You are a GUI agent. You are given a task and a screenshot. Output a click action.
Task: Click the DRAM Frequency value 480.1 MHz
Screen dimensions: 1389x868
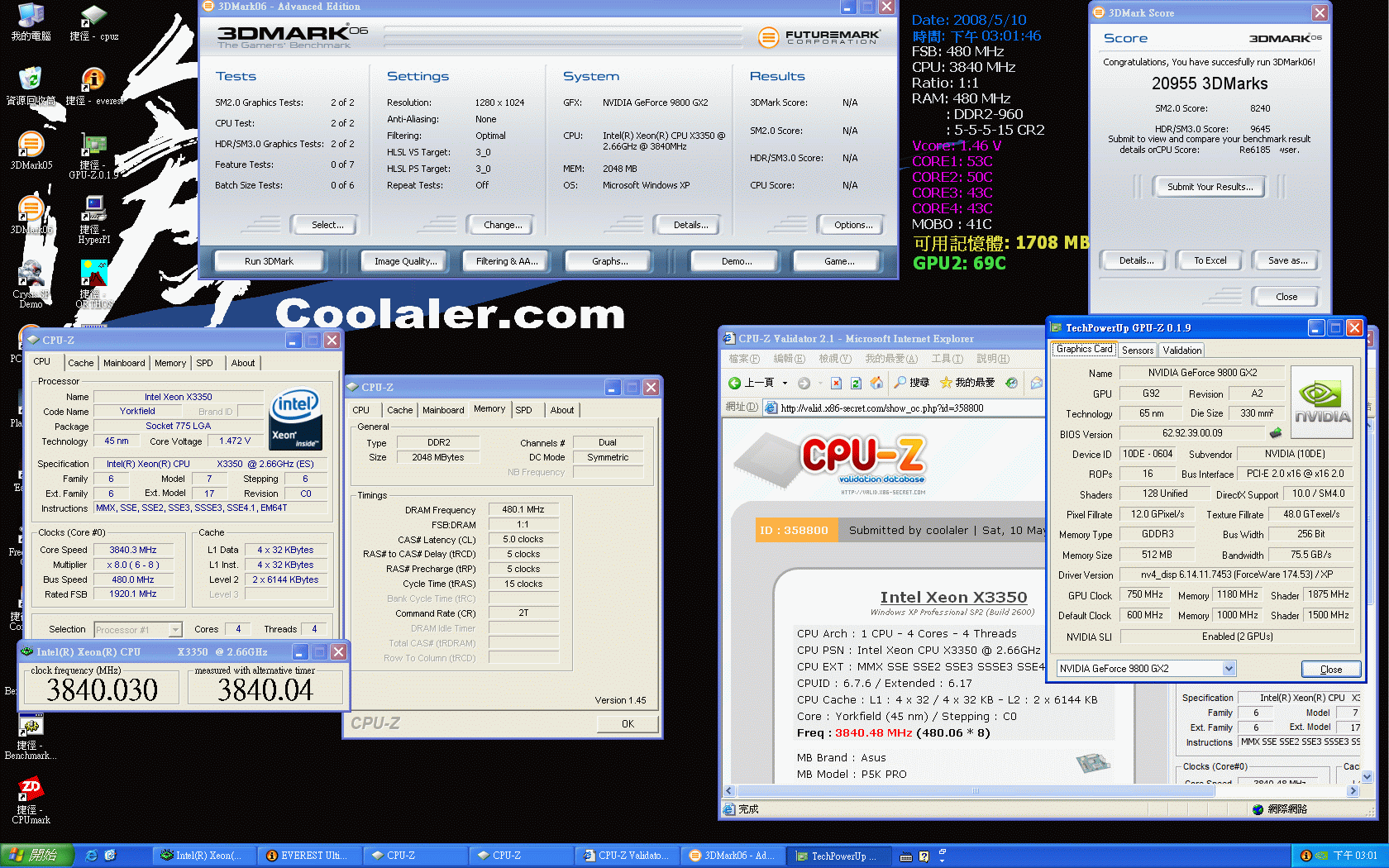click(x=523, y=510)
